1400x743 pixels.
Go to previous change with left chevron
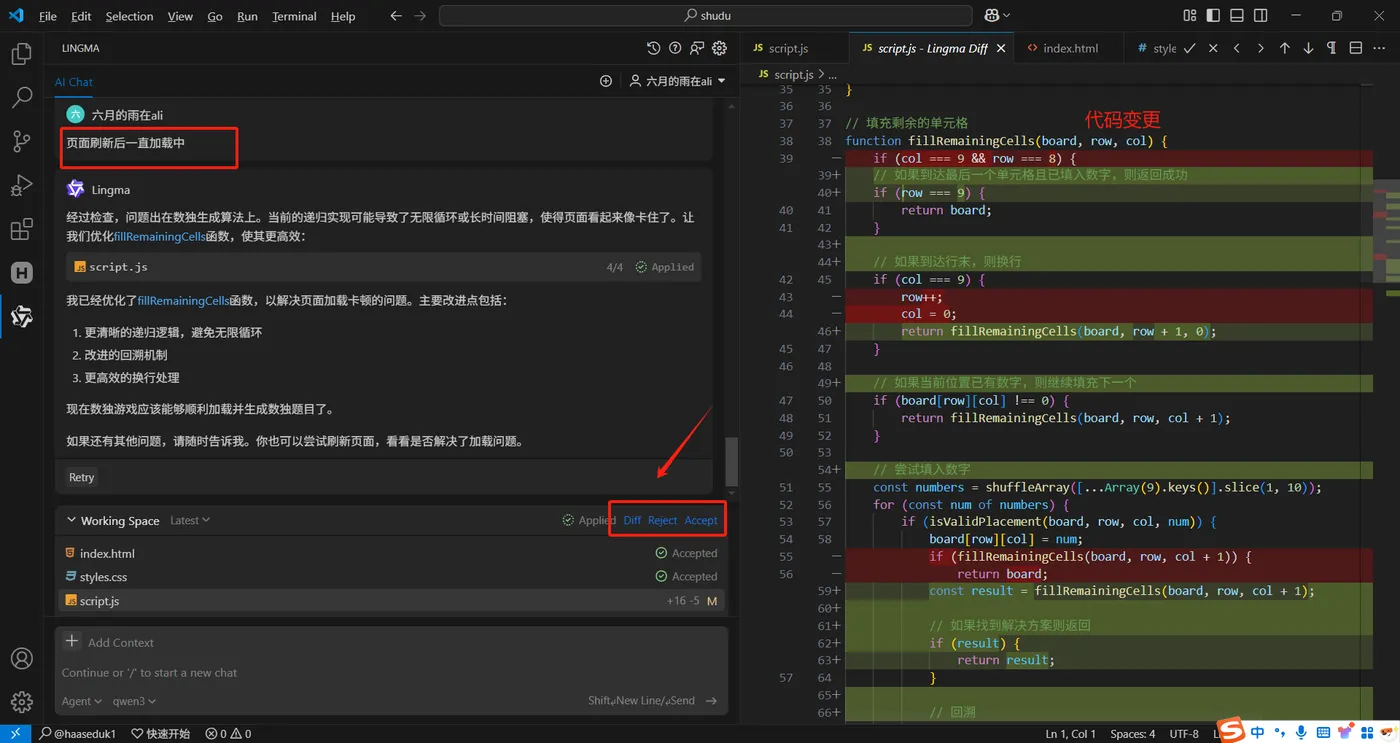(x=1237, y=48)
